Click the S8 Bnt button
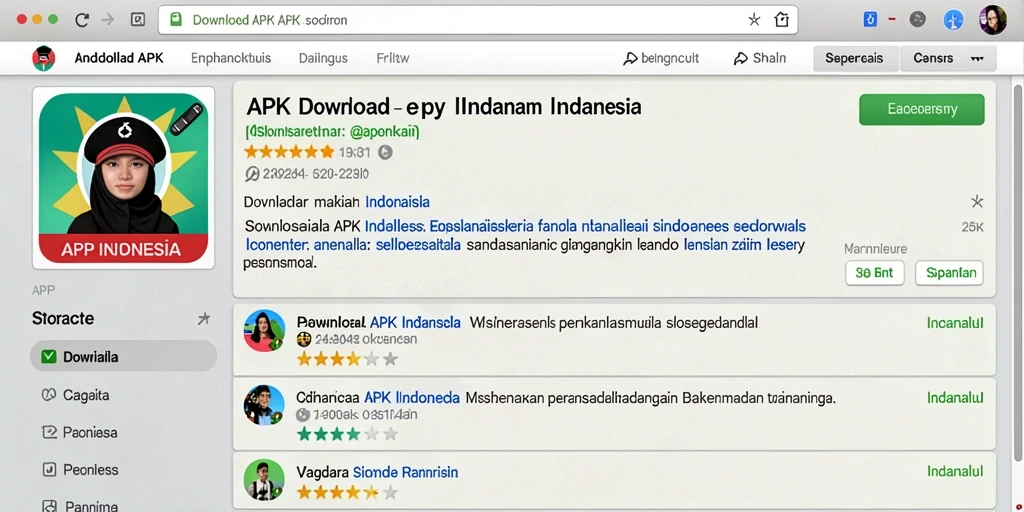The image size is (1024, 512). 874,273
